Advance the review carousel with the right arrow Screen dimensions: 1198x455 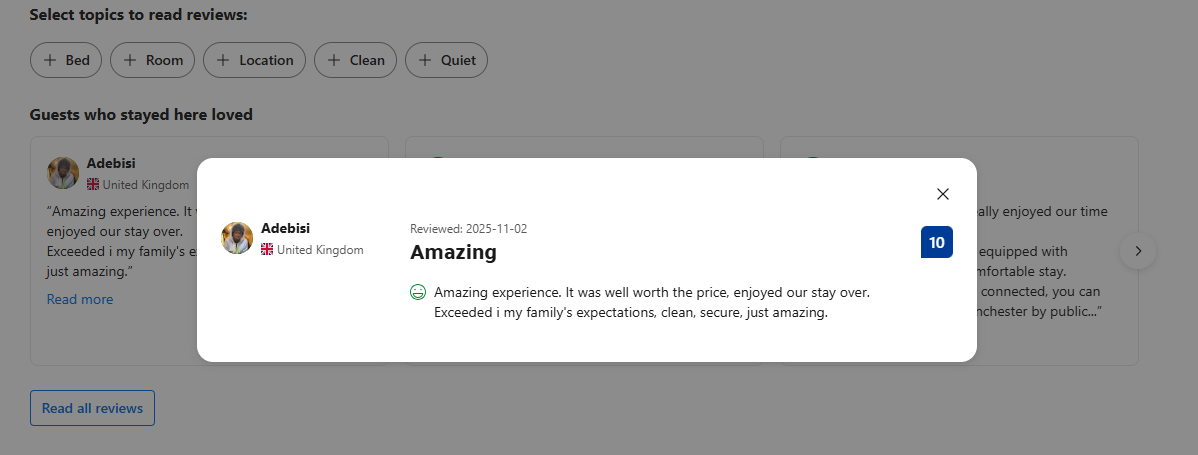coord(1138,251)
